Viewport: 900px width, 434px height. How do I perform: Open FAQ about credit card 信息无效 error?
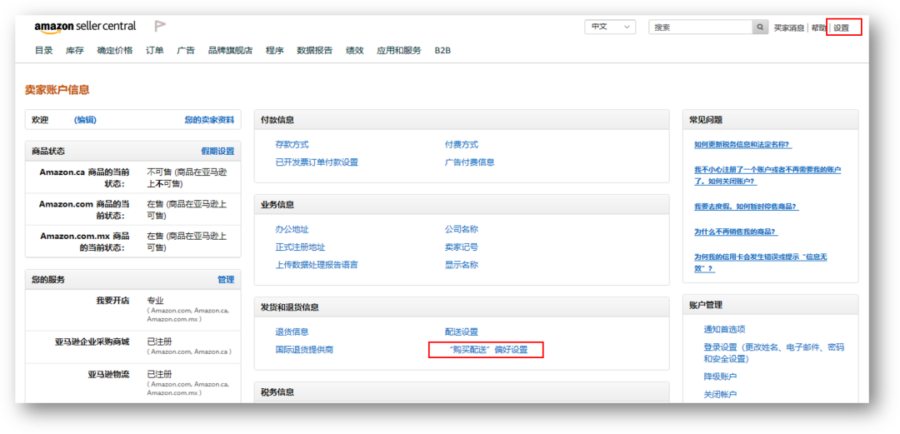(761, 263)
